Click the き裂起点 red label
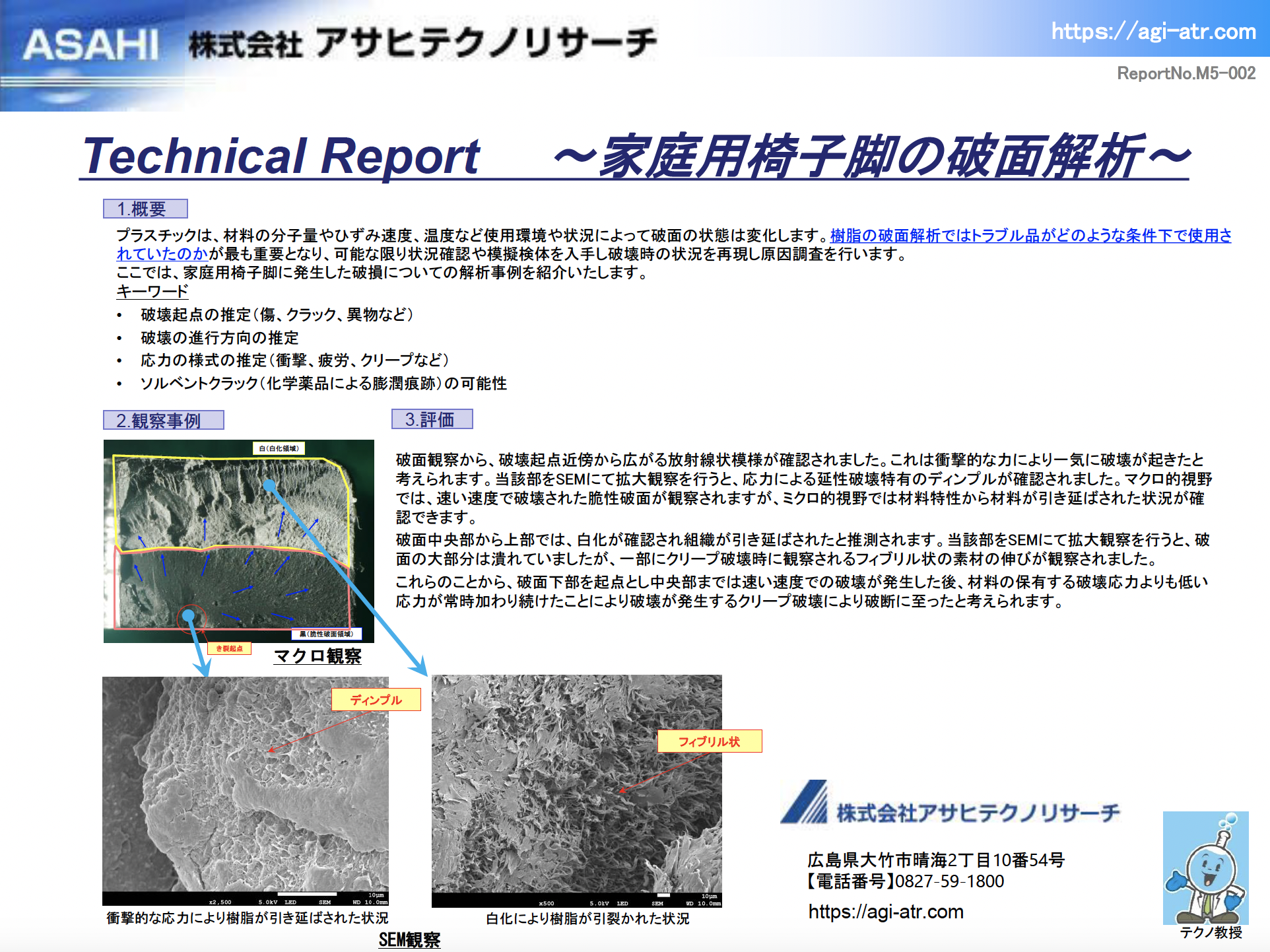Viewport: 1270px width, 952px height. coord(229,648)
